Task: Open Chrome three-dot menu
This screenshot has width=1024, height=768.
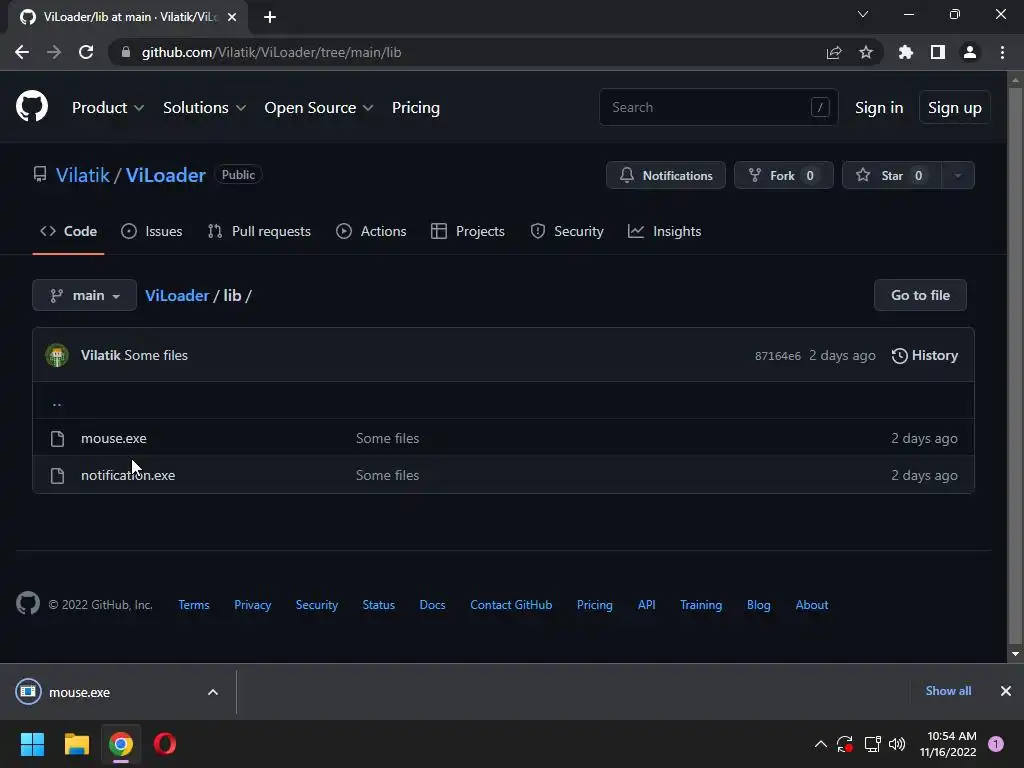Action: pyautogui.click(x=1002, y=52)
